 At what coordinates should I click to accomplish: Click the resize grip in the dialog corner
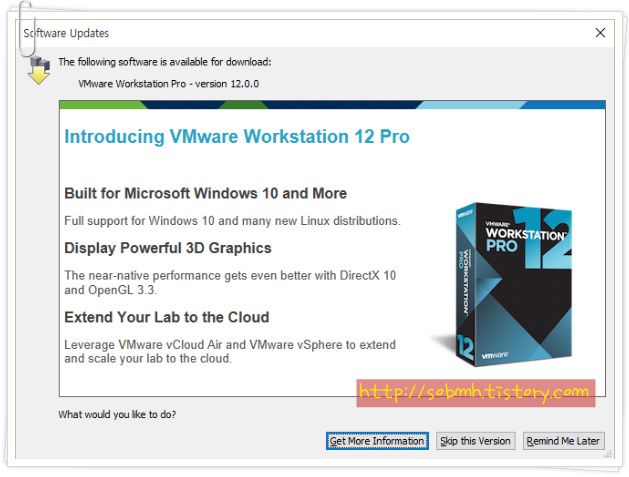[608, 454]
